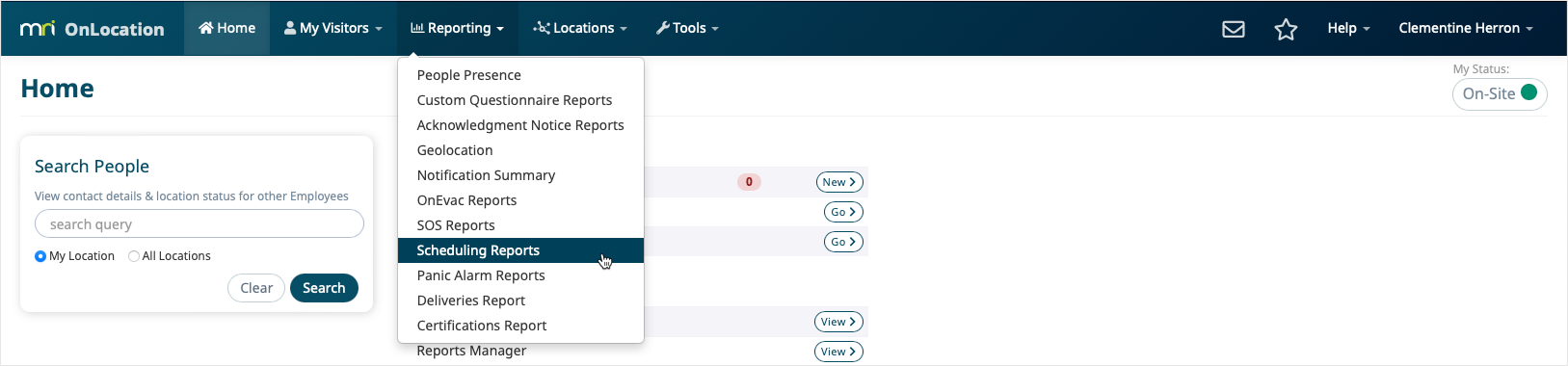Click the favorites star icon

1286,29
